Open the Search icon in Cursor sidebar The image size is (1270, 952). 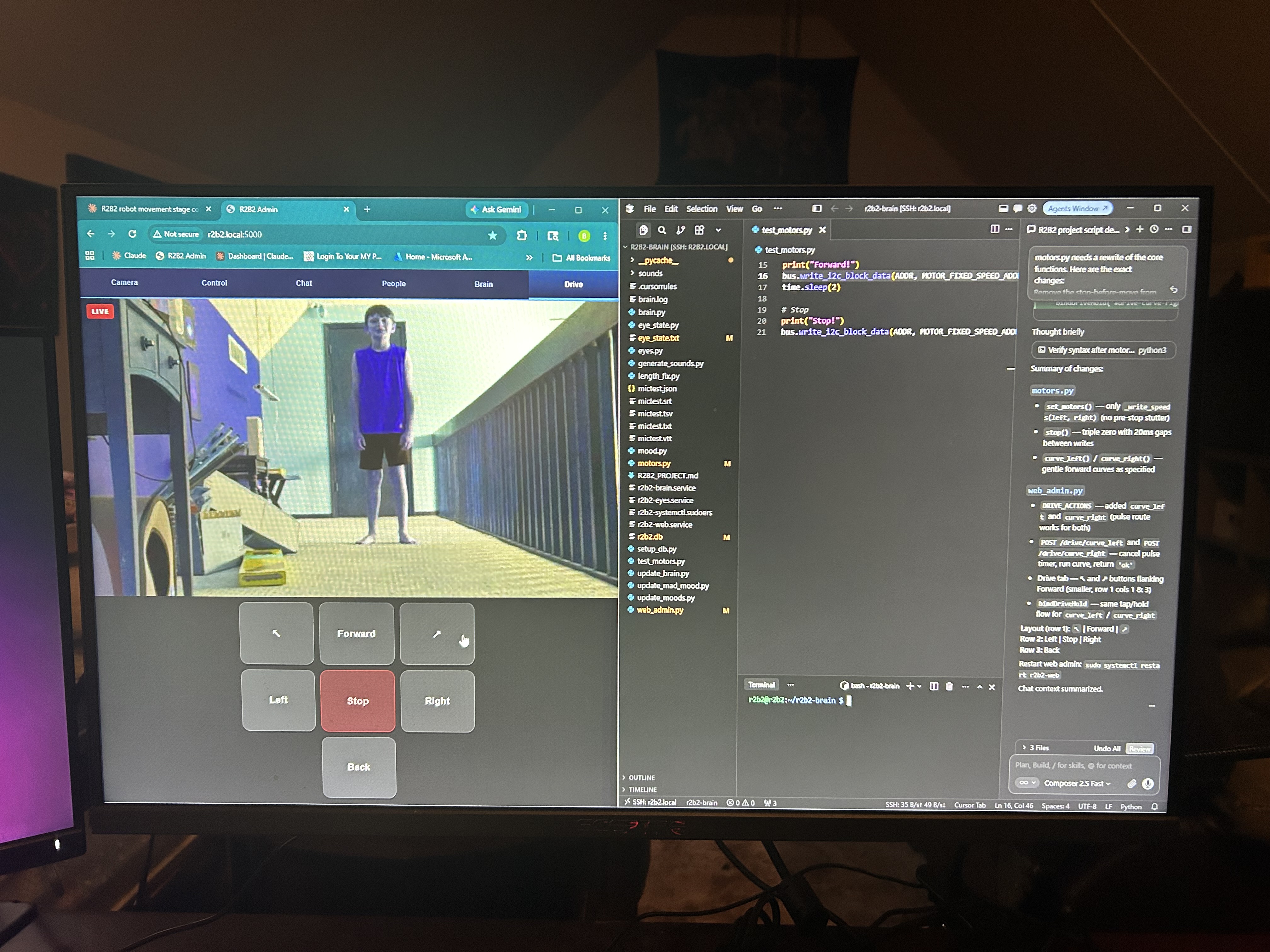click(662, 230)
